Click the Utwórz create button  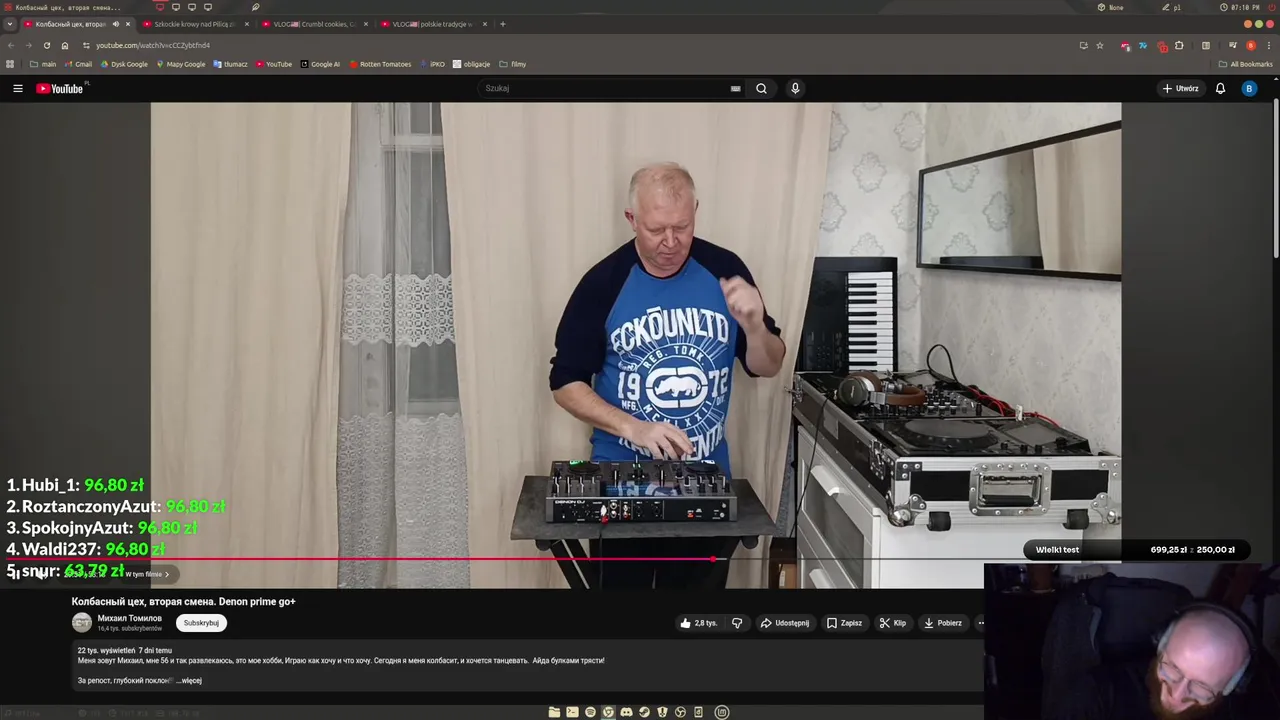(1181, 88)
